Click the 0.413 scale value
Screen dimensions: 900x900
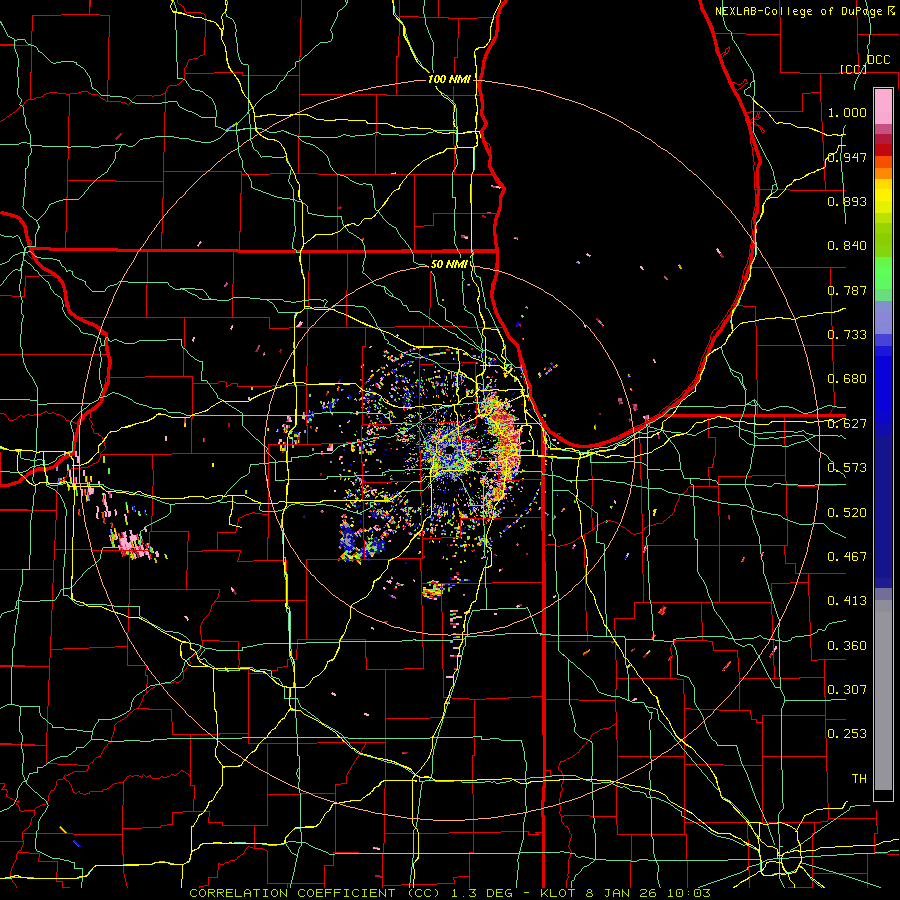coord(847,601)
